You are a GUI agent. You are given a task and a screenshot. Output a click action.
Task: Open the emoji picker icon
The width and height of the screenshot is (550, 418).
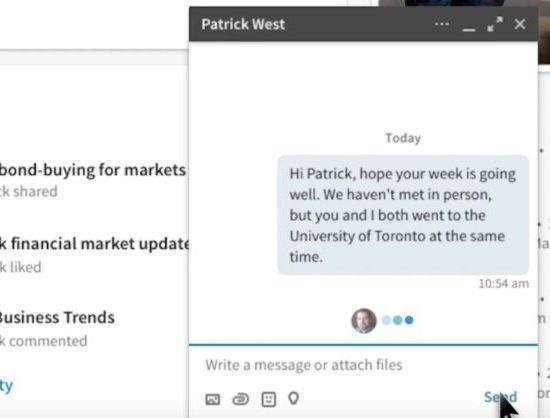pos(269,399)
